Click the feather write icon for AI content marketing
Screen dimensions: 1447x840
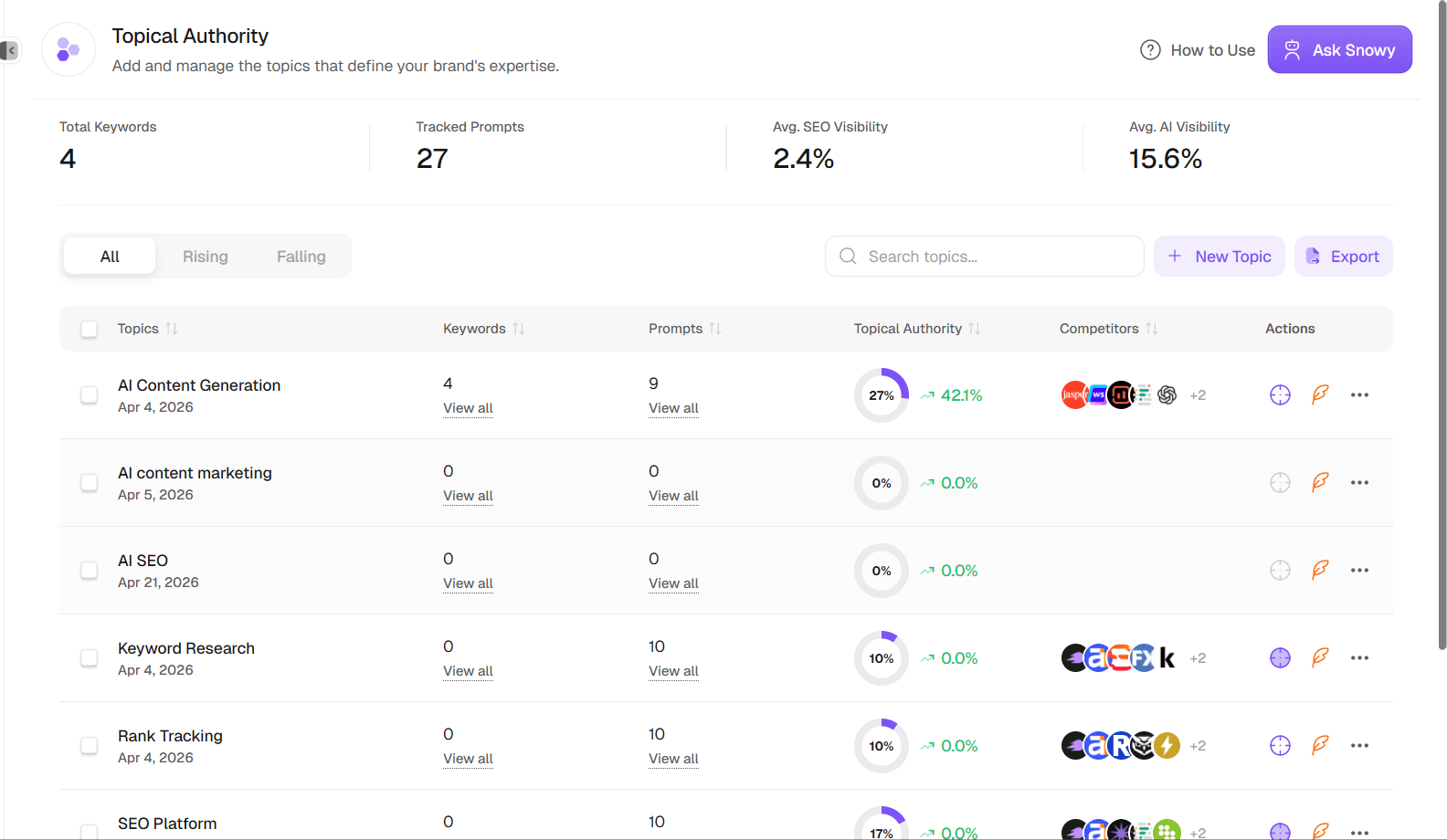[x=1320, y=482]
